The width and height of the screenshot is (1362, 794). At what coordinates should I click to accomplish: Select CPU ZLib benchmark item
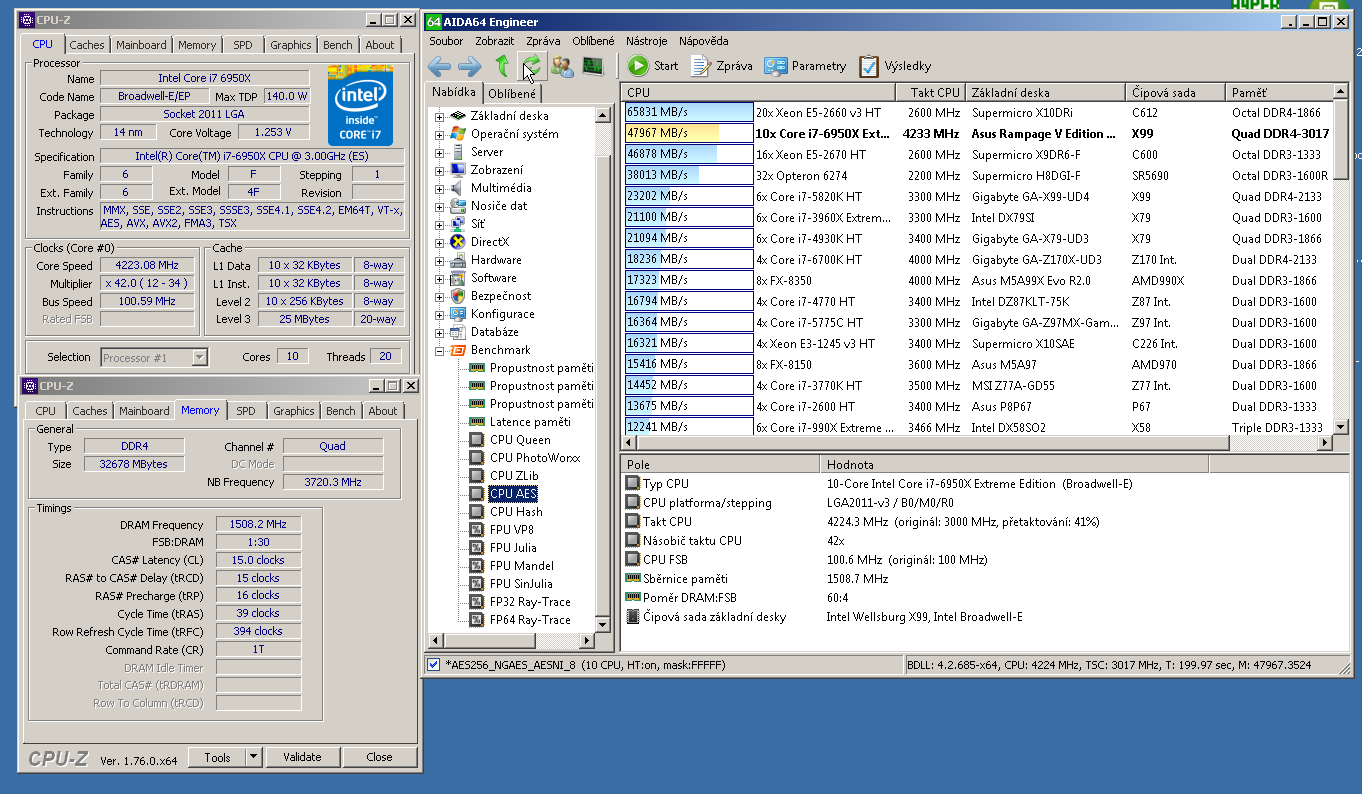515,476
